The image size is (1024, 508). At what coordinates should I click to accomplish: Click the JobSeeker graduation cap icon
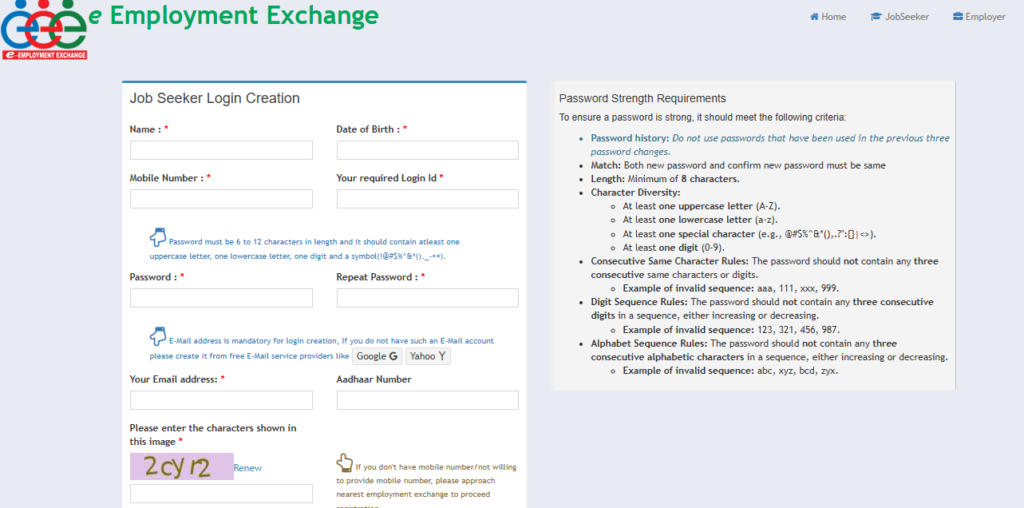[877, 17]
